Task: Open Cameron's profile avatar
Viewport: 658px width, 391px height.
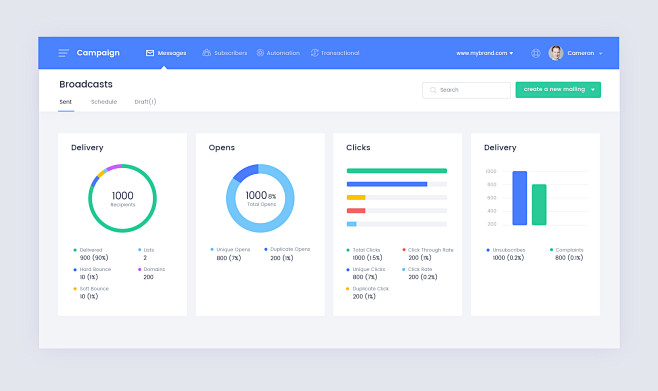Action: tap(556, 53)
